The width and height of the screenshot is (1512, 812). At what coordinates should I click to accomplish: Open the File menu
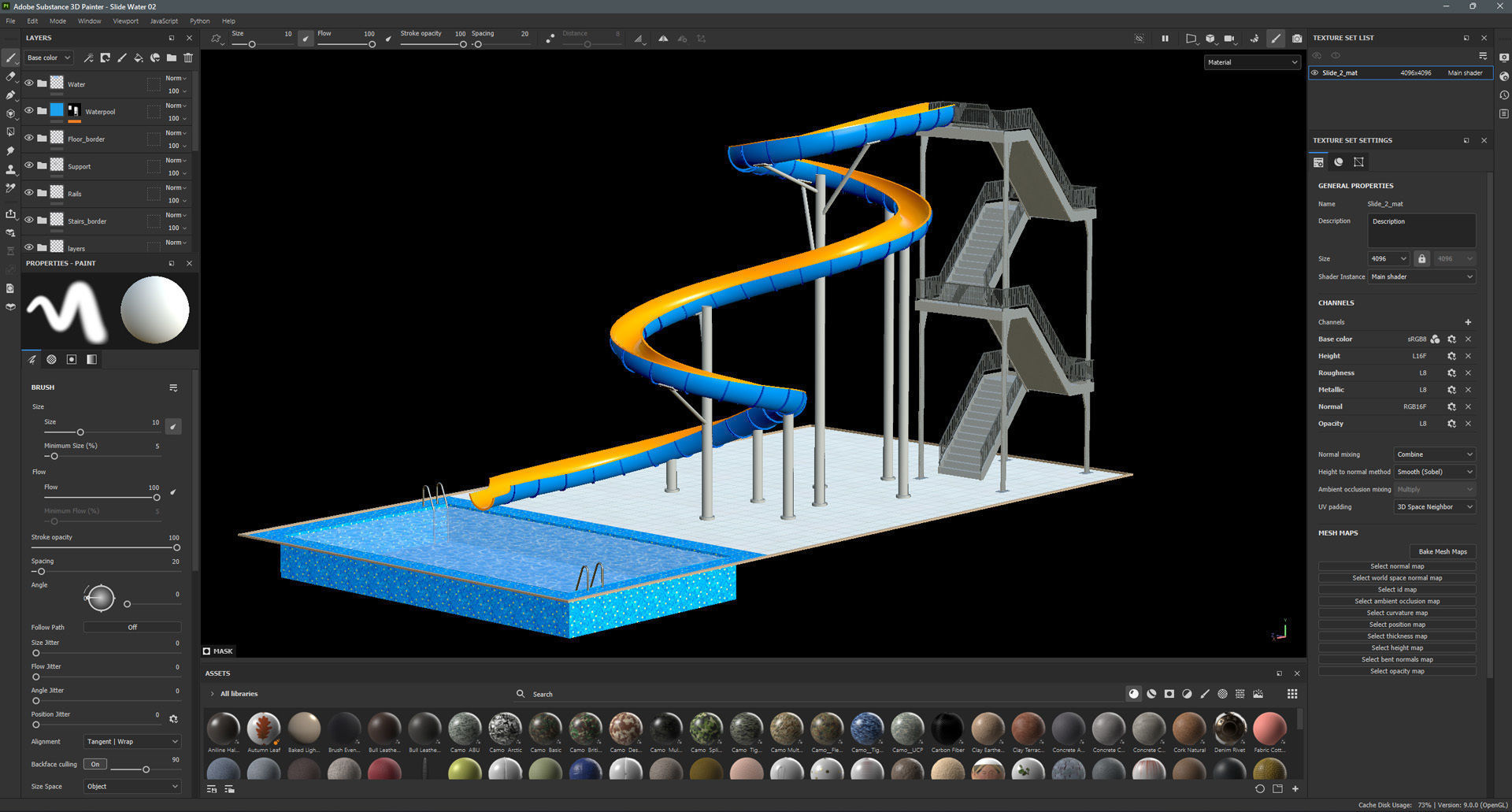click(10, 21)
